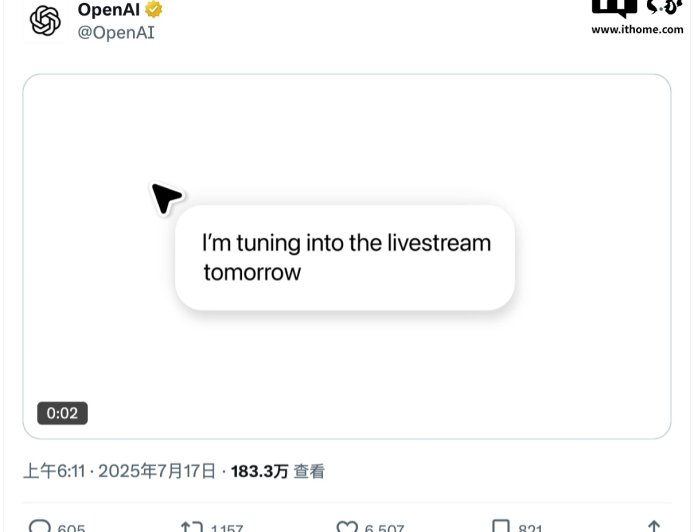The image size is (694, 532).
Task: Click the ithome logo watermark
Action: click(636, 8)
